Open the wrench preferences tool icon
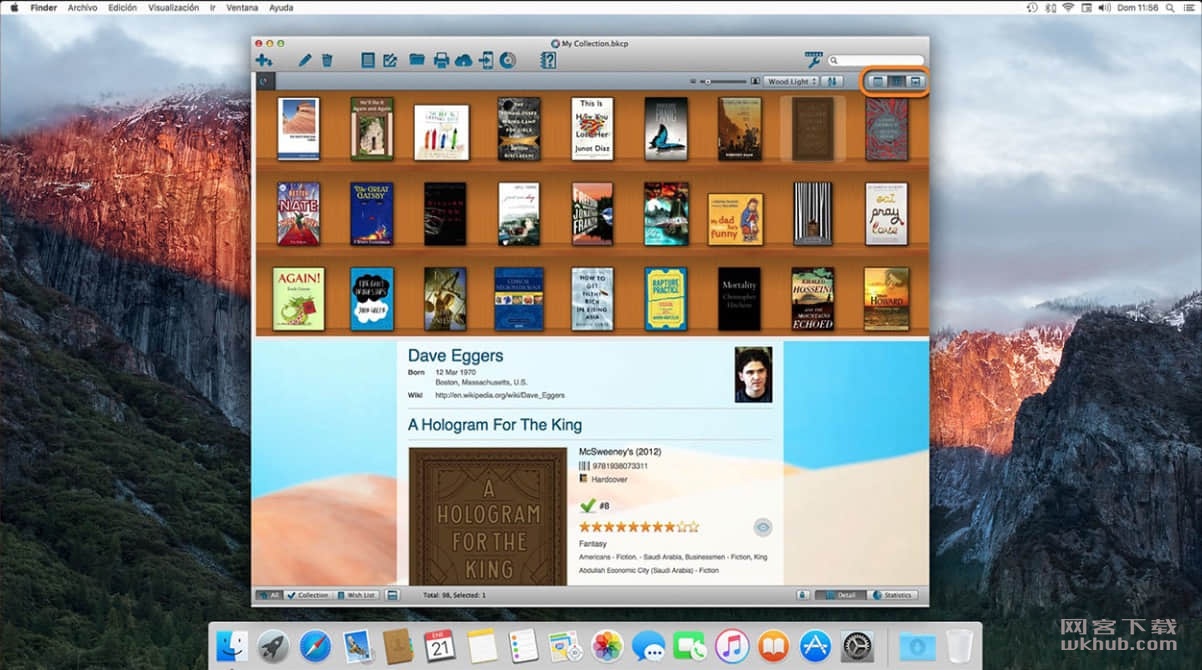1202x670 pixels. (813, 61)
